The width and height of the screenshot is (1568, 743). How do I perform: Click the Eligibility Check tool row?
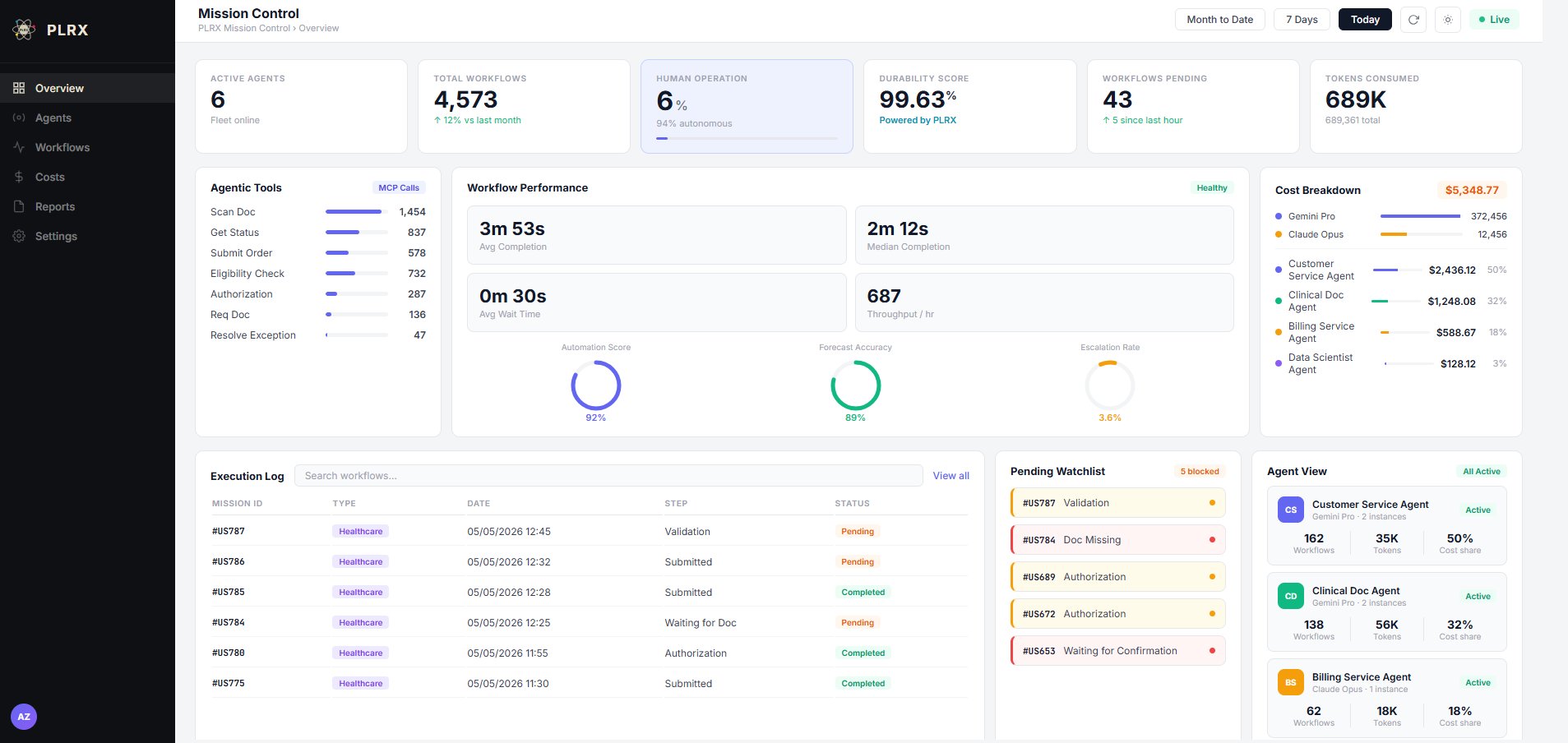pyautogui.click(x=318, y=274)
